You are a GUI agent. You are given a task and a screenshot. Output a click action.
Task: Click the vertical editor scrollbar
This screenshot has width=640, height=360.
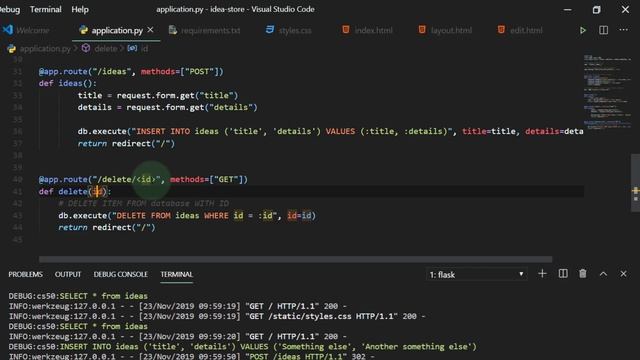pos(635,183)
